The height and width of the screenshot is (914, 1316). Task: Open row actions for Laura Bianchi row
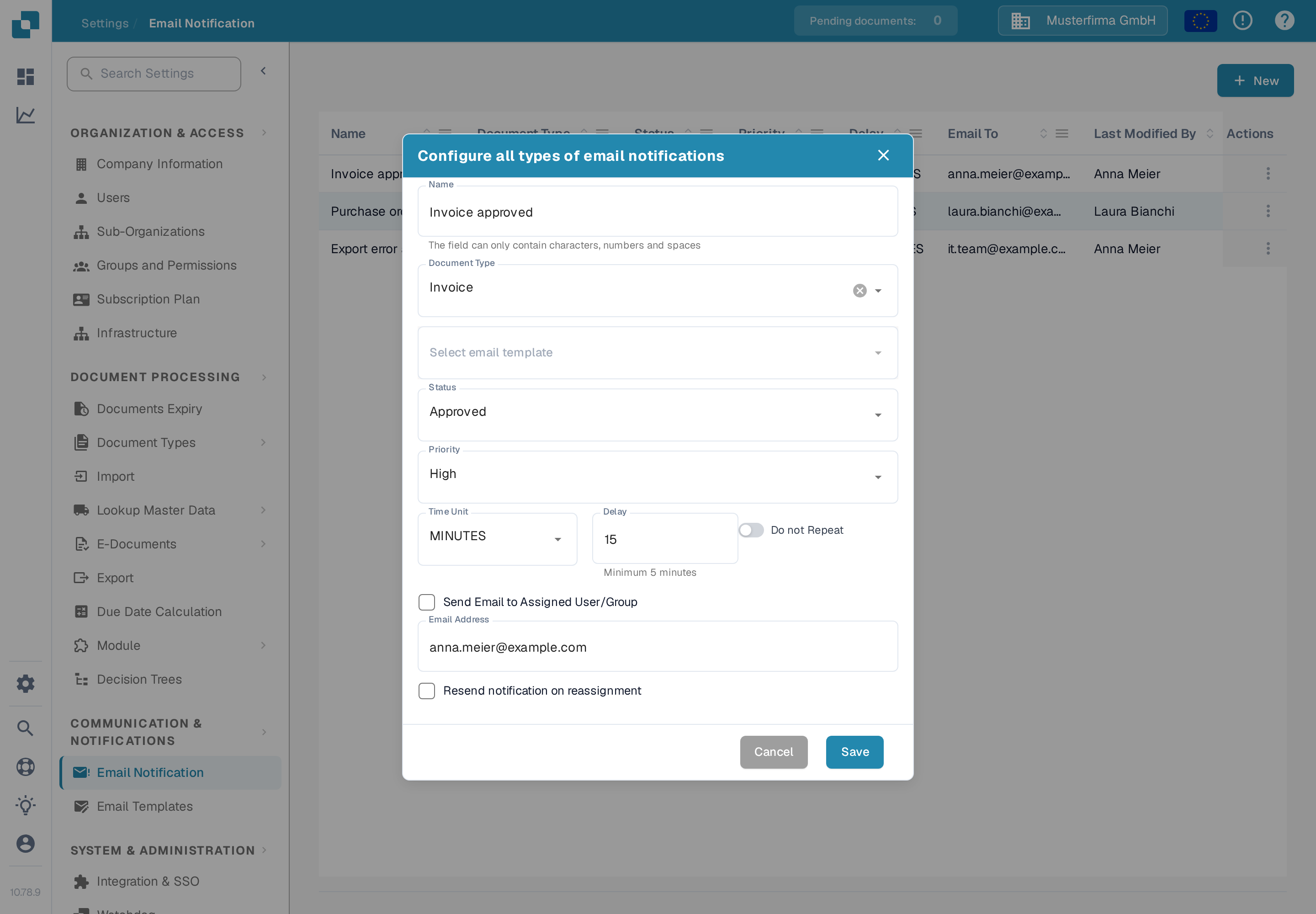pyautogui.click(x=1268, y=211)
